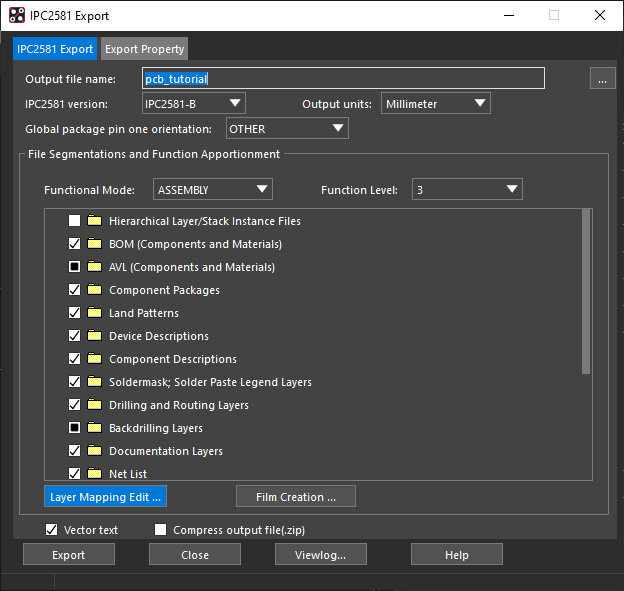
Task: Select the Component Descriptions row label
Action: [x=173, y=359]
